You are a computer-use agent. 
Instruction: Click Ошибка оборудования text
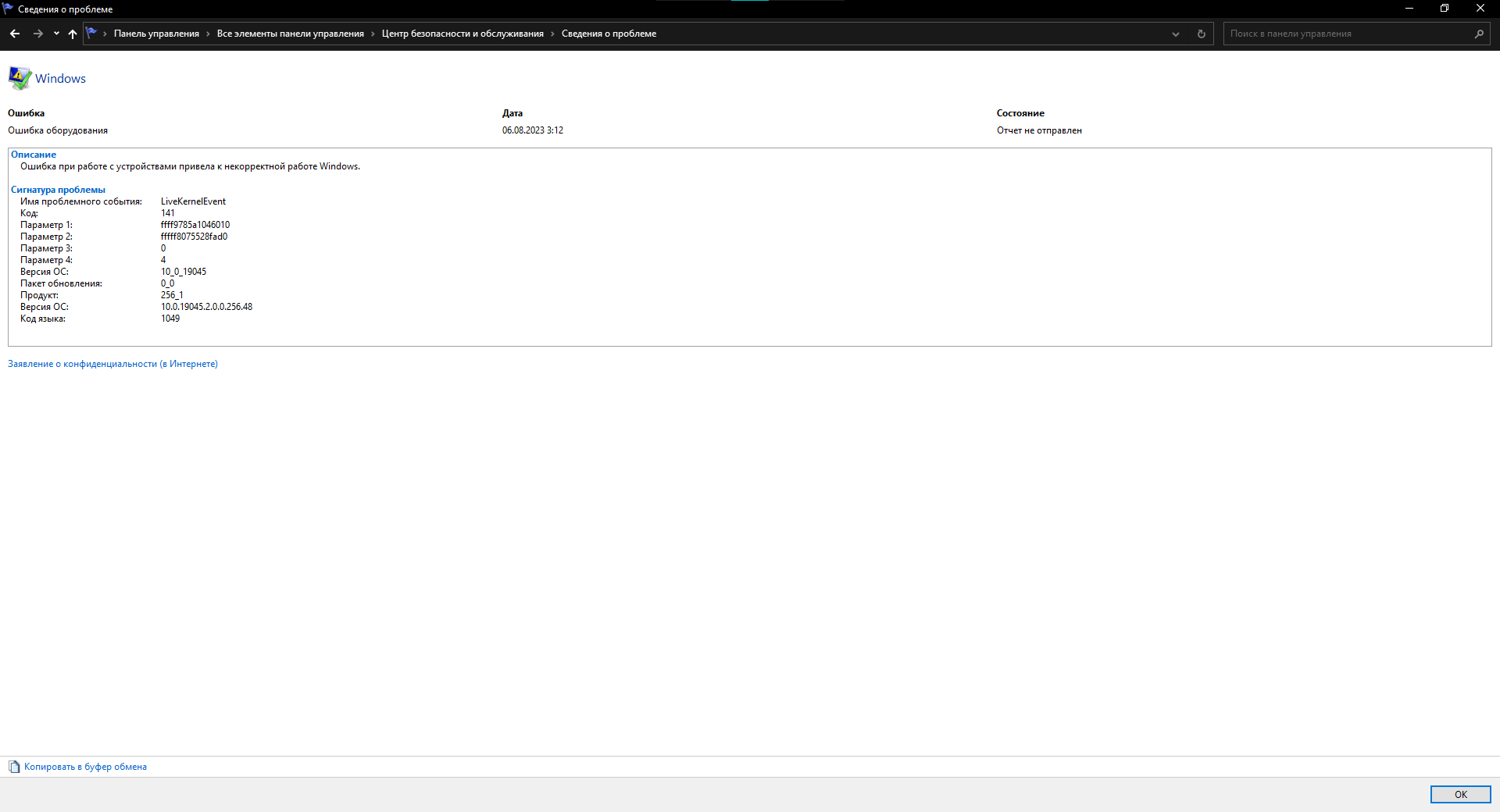point(58,130)
